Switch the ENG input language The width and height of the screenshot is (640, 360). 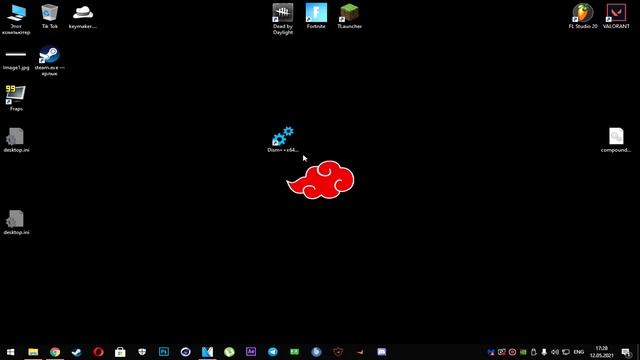coord(579,352)
